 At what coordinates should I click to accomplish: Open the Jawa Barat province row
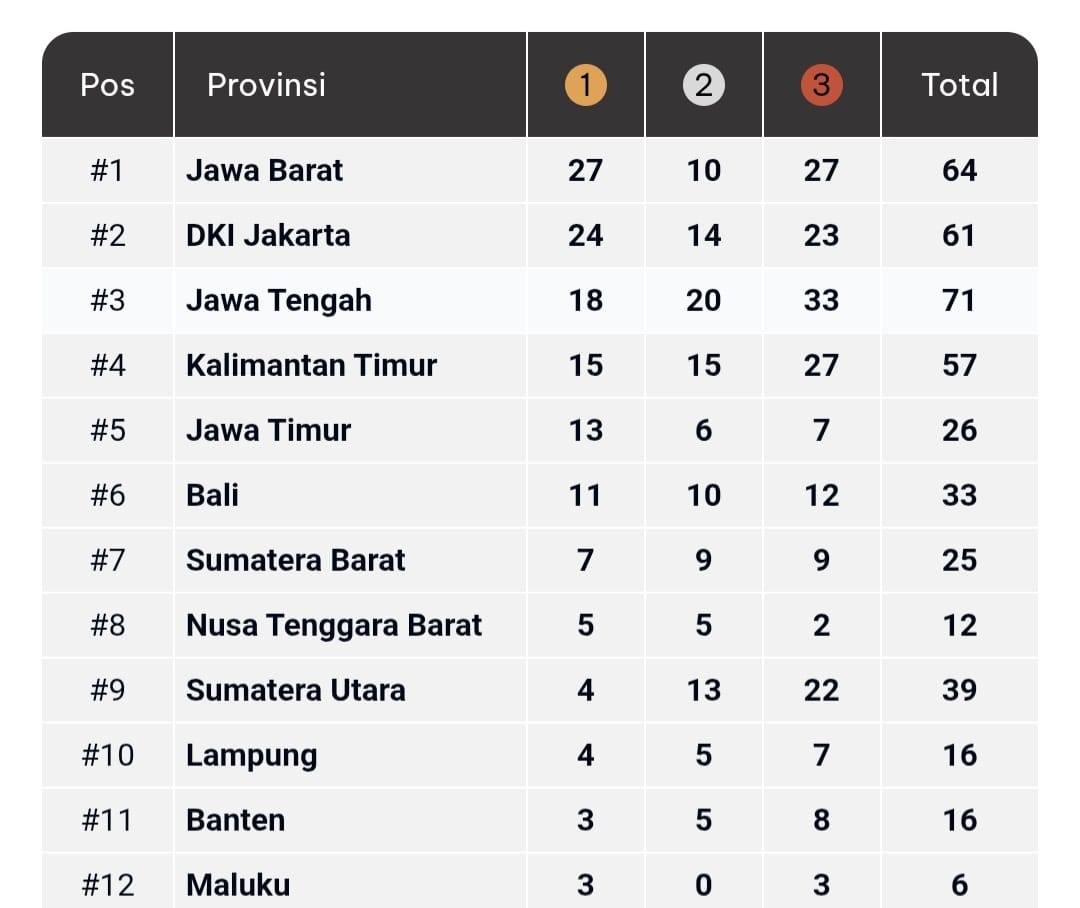[264, 171]
